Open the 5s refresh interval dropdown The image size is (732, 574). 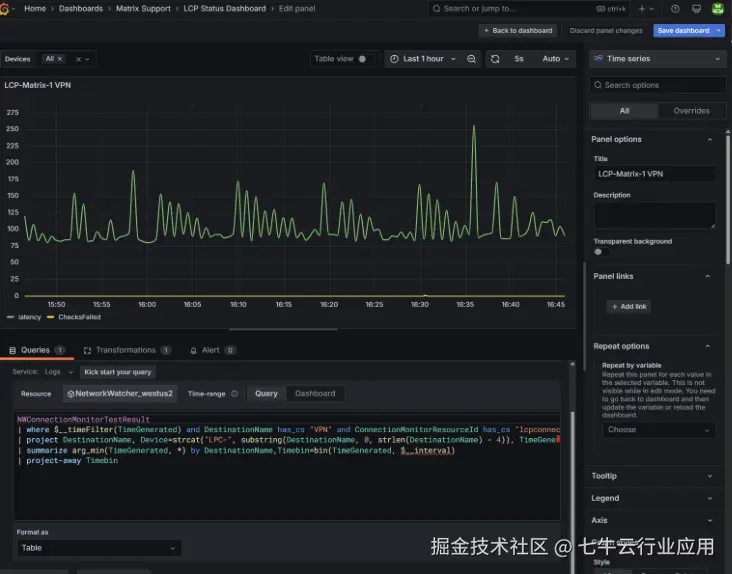point(519,59)
